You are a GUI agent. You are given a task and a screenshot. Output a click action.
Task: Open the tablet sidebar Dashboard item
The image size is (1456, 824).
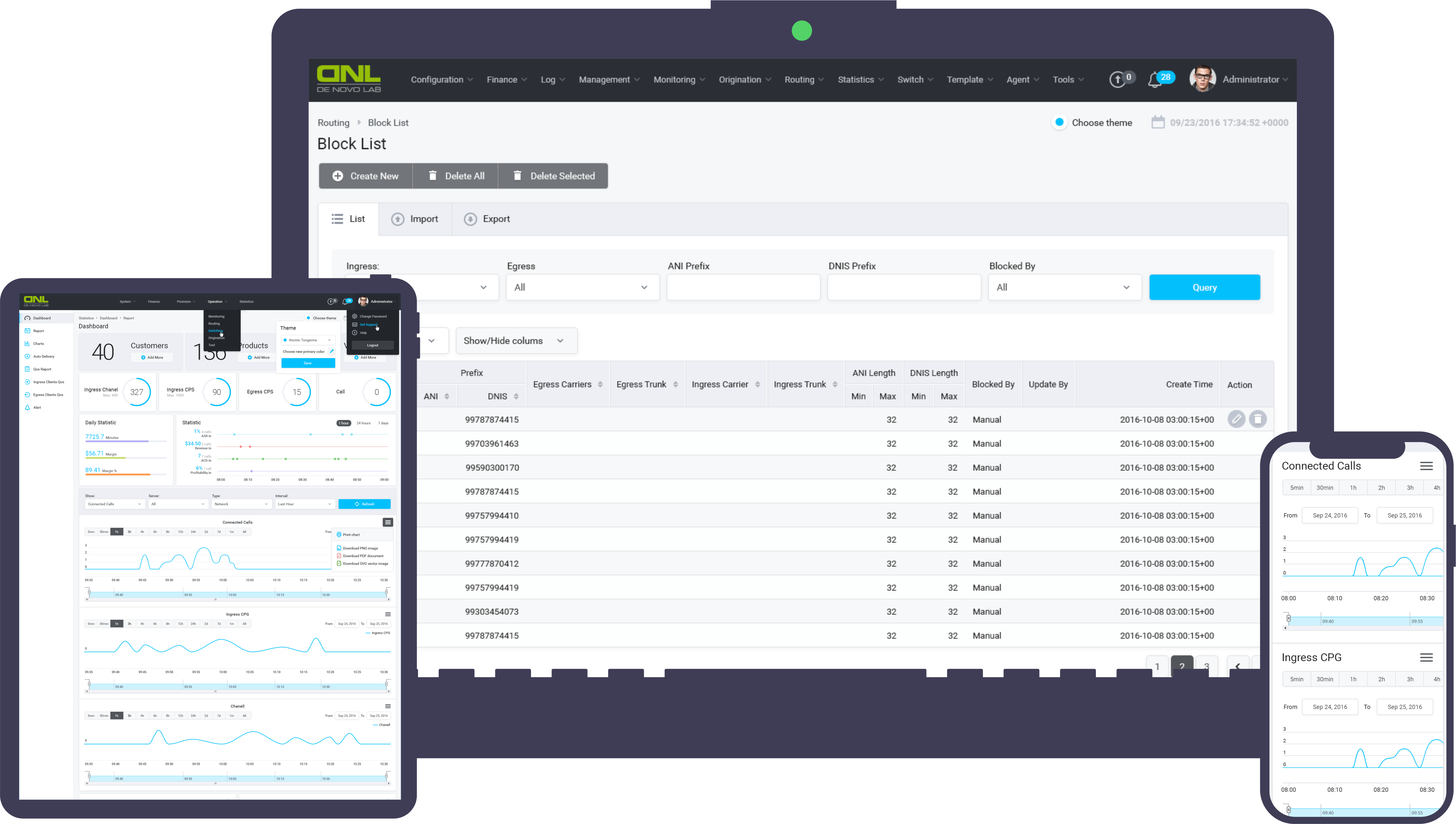(46, 318)
